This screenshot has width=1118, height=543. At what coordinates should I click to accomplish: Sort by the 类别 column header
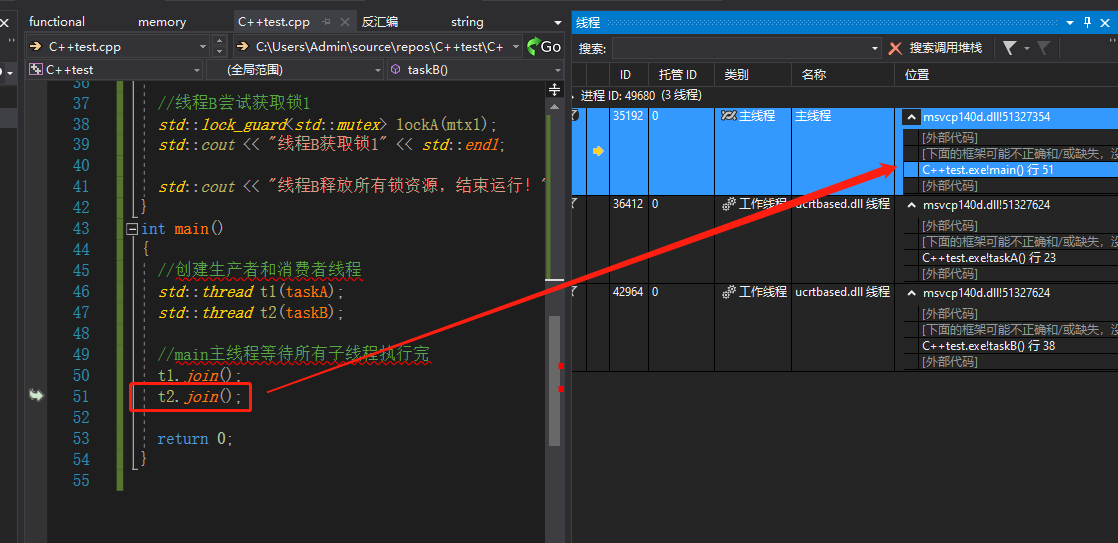coord(752,74)
